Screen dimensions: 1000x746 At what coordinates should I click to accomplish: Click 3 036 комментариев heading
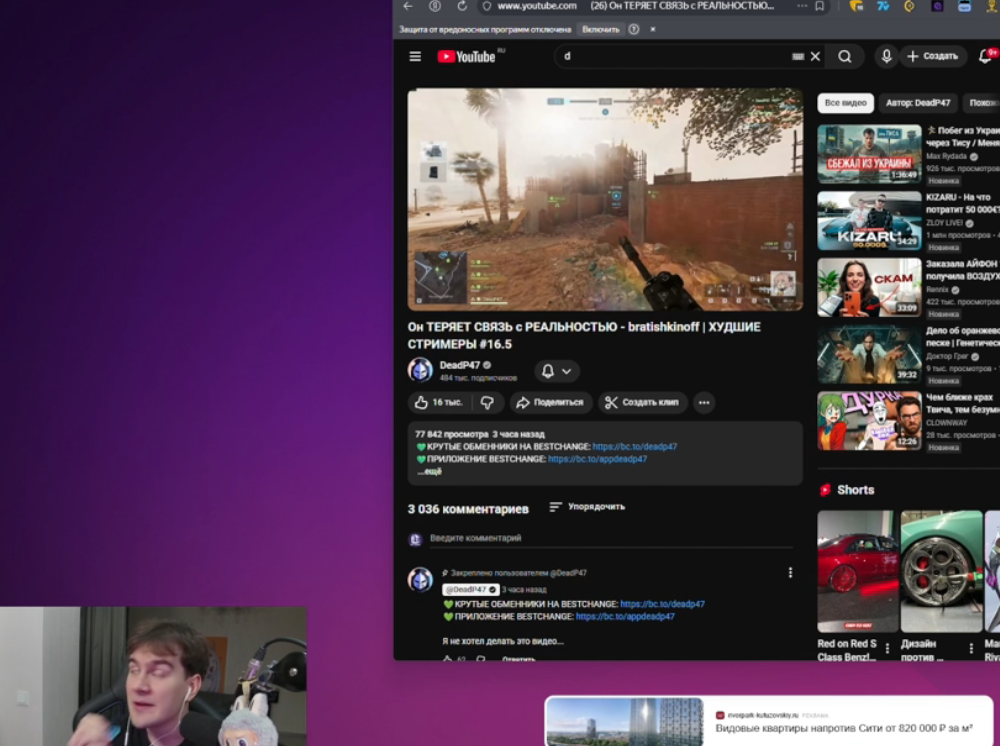click(x=468, y=509)
